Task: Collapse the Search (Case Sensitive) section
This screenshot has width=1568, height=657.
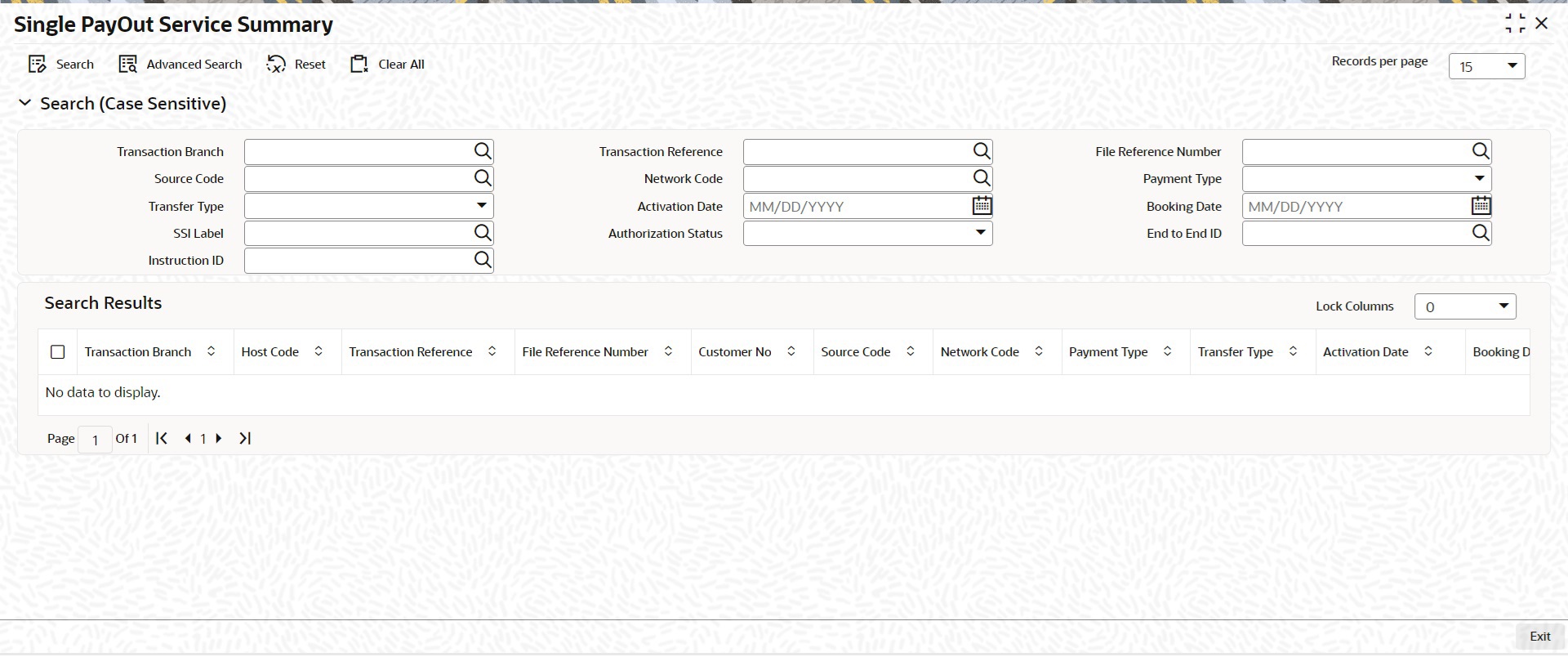Action: point(25,103)
